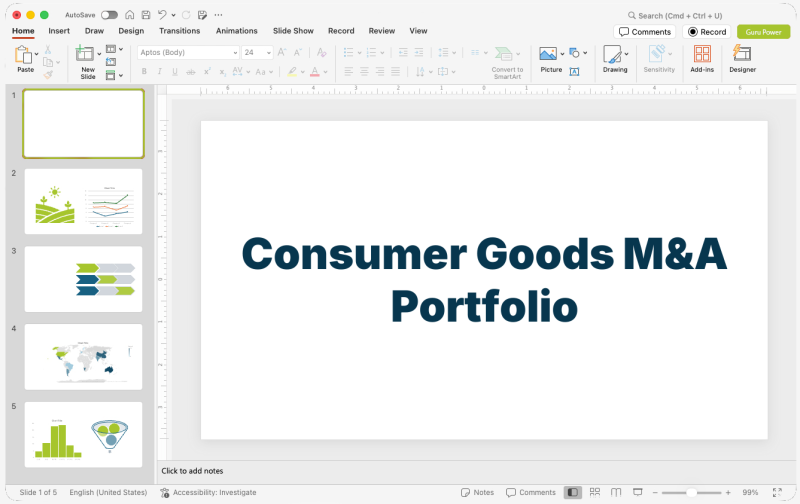
Task: Align text right
Action: pyautogui.click(x=380, y=71)
